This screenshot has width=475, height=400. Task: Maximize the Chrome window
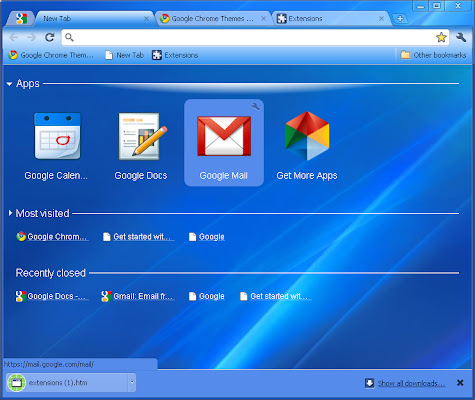coord(437,6)
